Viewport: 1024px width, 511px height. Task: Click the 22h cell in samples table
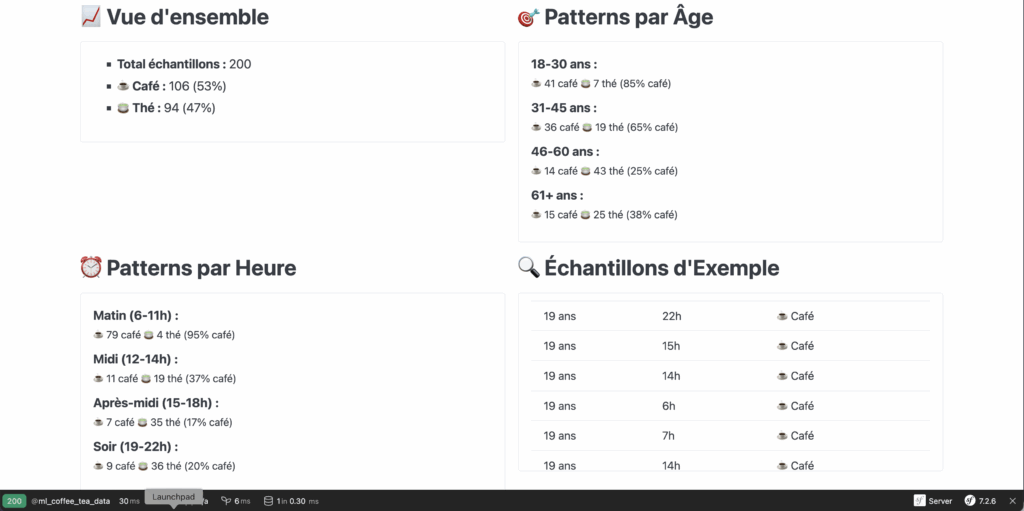pyautogui.click(x=672, y=316)
